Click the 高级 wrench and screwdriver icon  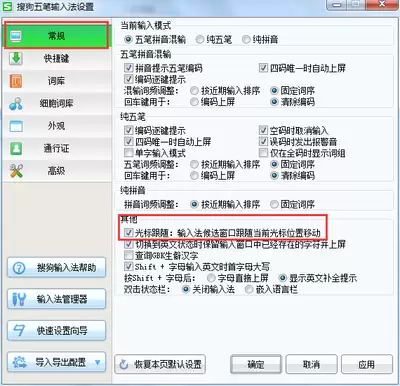pyautogui.click(x=16, y=171)
